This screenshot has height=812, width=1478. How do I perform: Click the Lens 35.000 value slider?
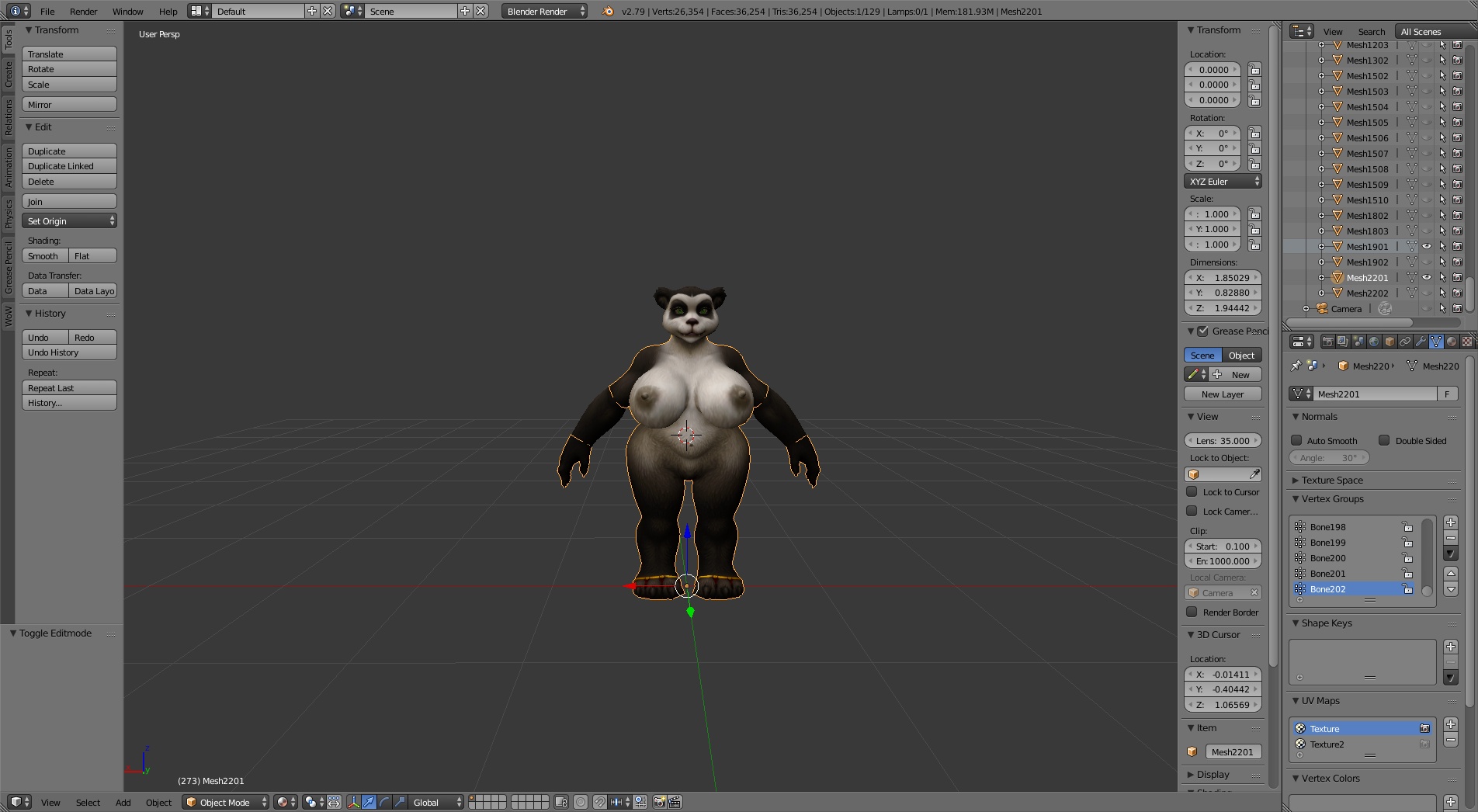tap(1223, 440)
